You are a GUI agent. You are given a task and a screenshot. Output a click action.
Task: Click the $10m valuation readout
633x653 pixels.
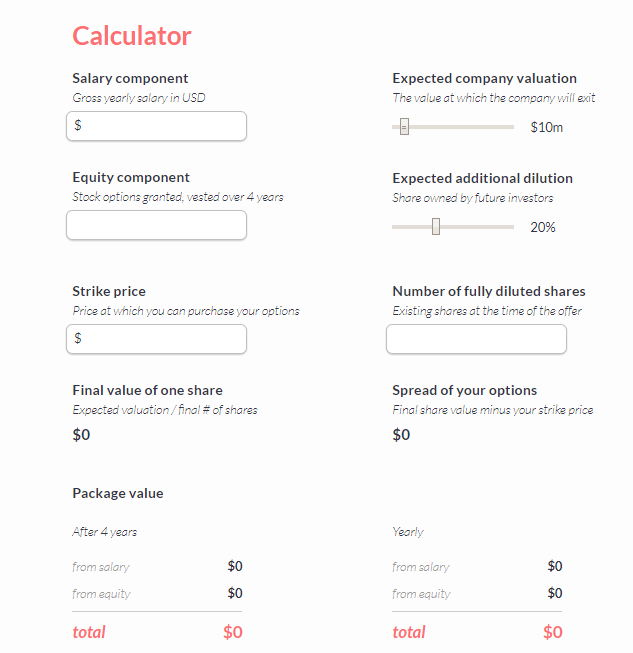(x=547, y=127)
